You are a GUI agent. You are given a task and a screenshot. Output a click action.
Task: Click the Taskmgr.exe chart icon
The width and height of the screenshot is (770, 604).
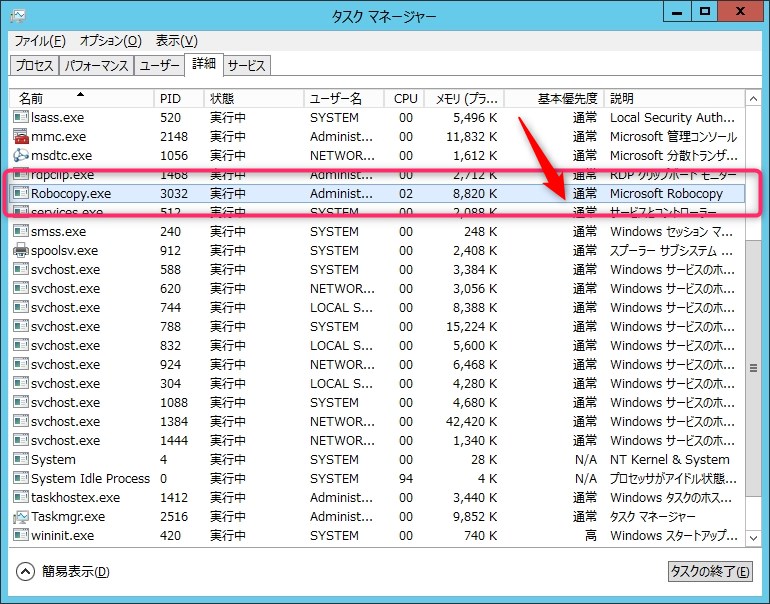(21, 517)
